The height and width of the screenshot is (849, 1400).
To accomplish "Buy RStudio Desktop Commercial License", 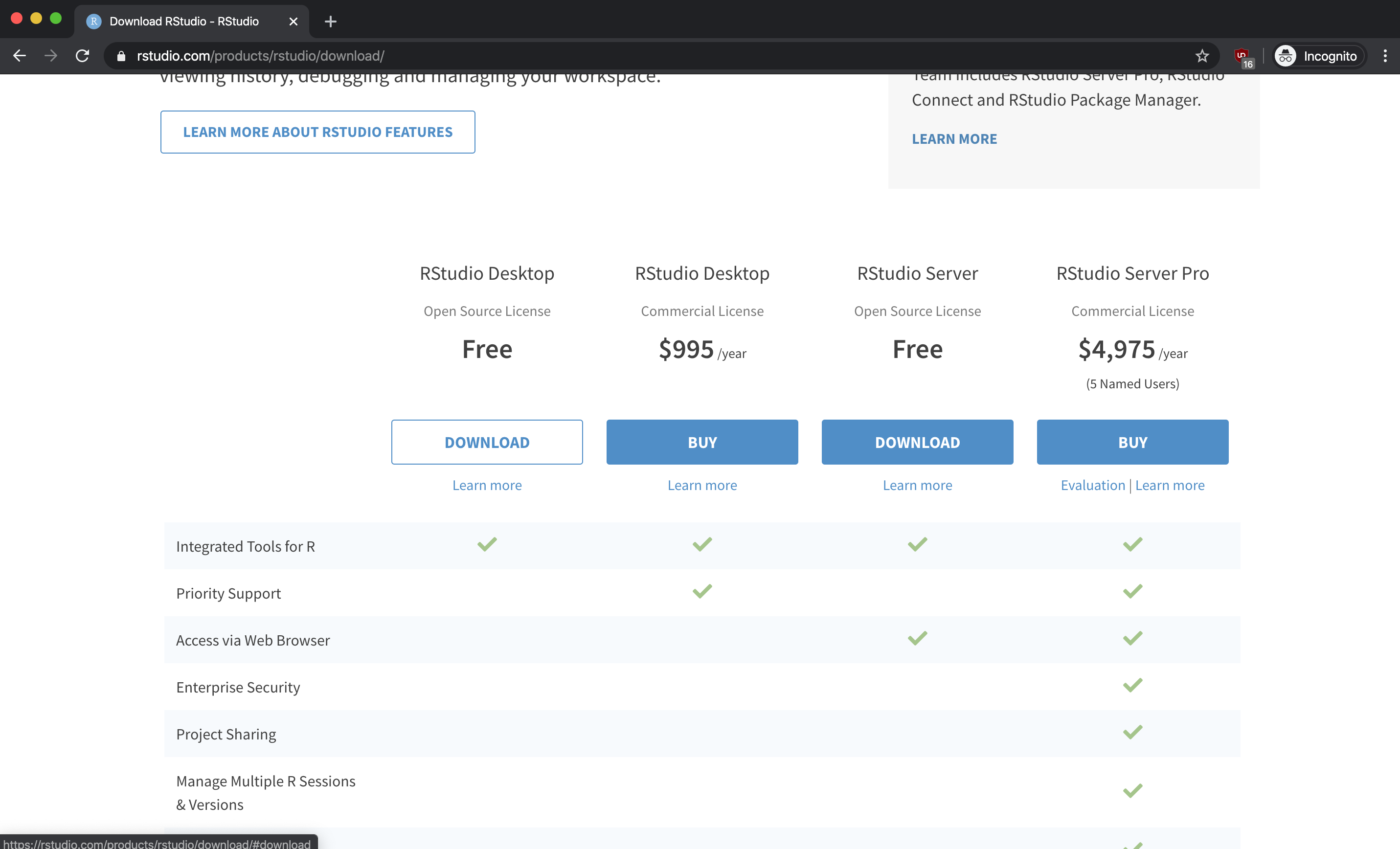I will [701, 442].
